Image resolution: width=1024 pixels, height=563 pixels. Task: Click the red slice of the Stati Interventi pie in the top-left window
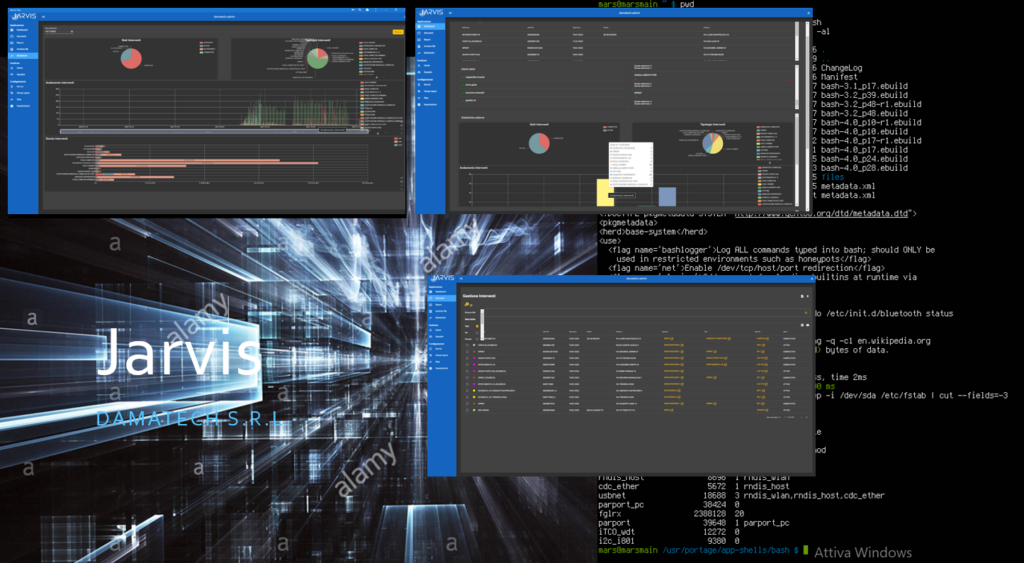(x=135, y=60)
